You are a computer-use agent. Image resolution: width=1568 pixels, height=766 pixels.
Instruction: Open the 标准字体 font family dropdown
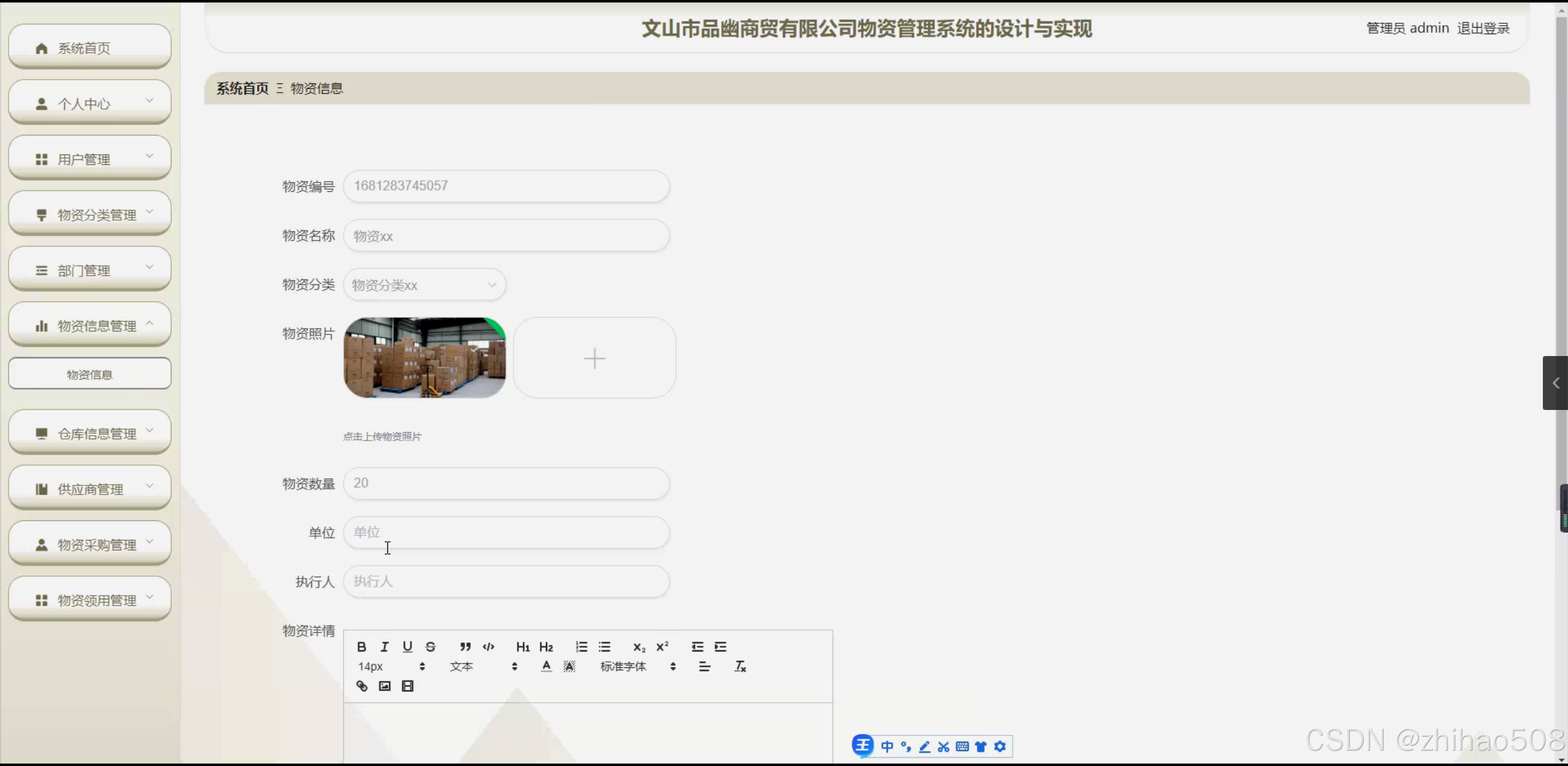pyautogui.click(x=637, y=666)
